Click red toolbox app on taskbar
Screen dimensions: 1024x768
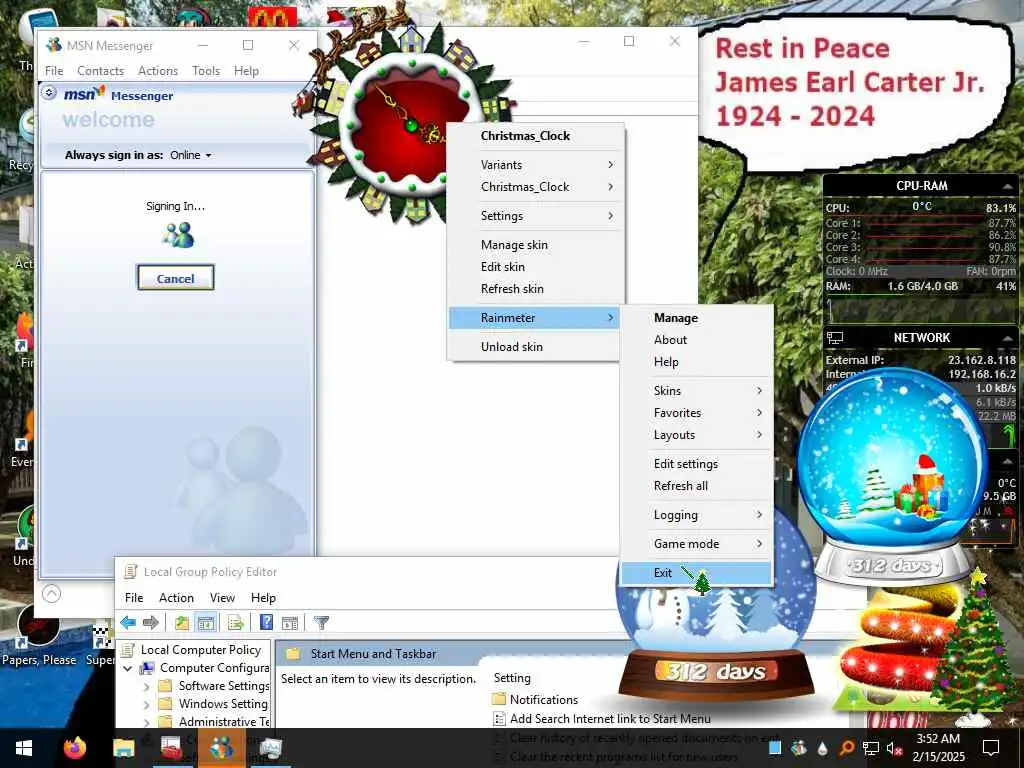(171, 748)
